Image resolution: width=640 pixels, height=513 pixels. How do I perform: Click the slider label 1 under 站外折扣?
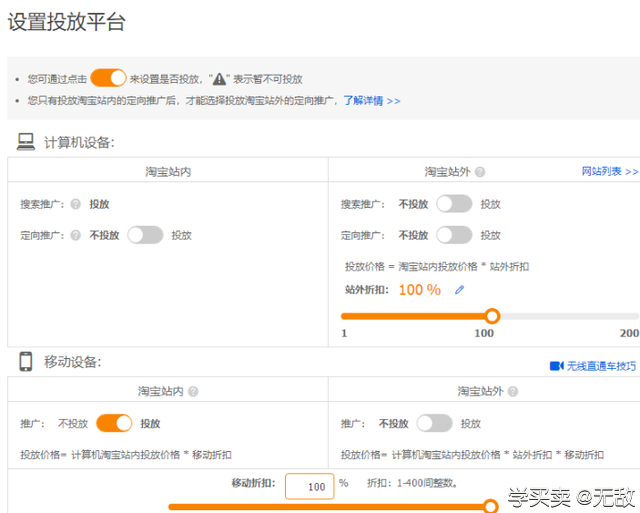tap(344, 333)
